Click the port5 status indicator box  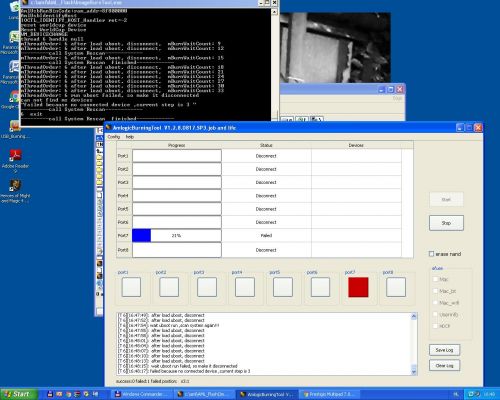(283, 287)
